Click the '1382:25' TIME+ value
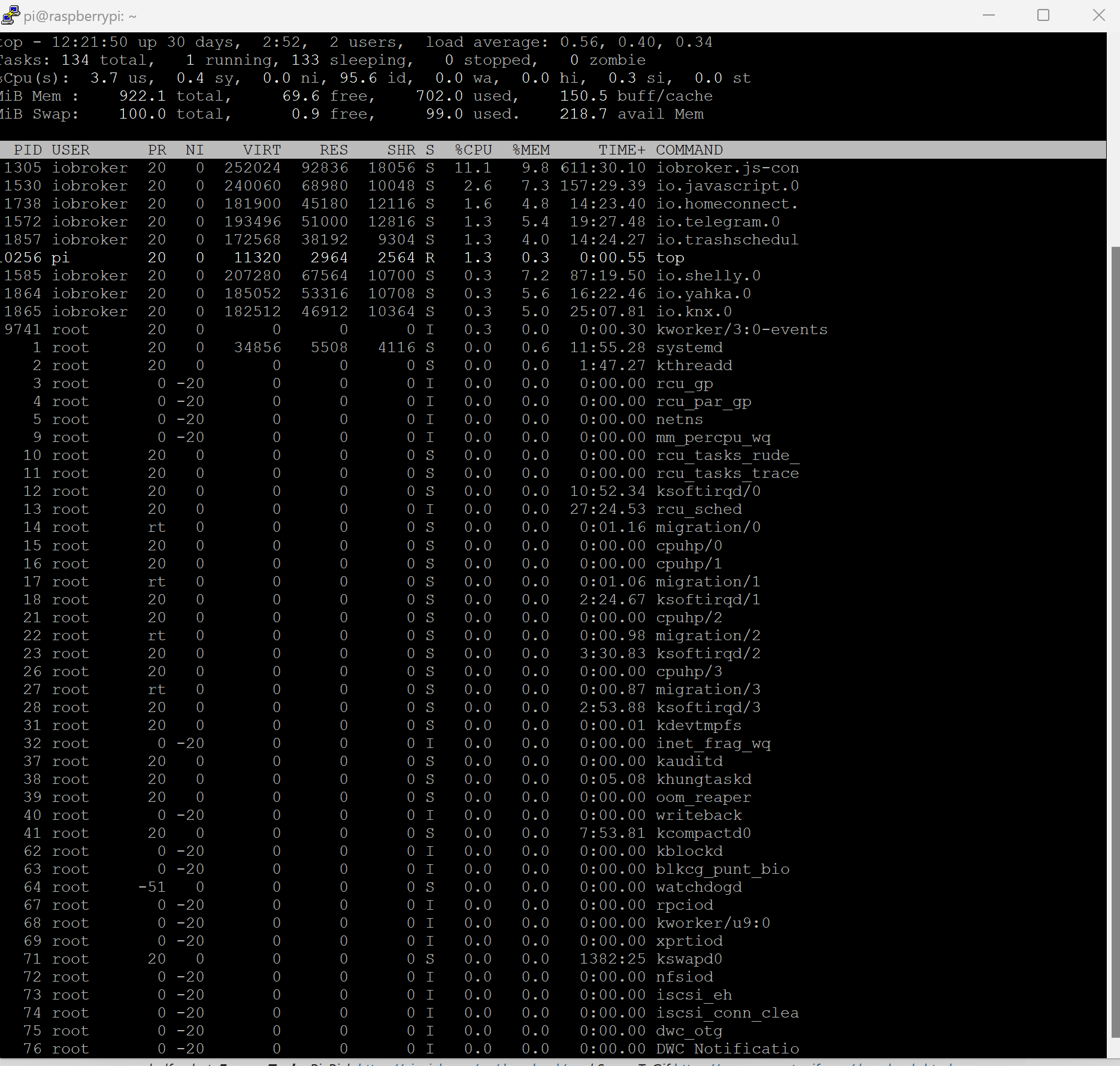 click(x=613, y=959)
